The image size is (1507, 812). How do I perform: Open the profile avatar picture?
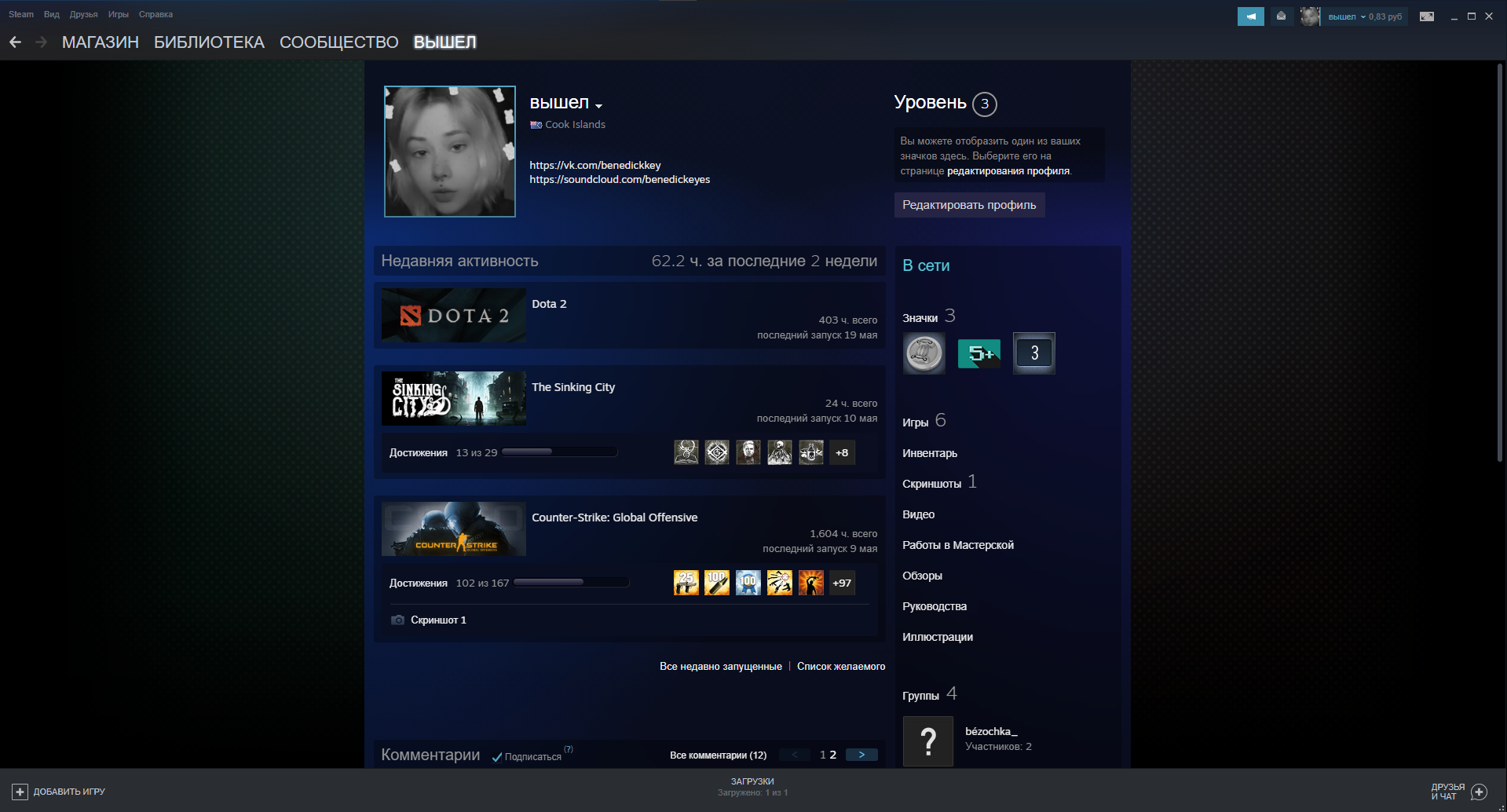coord(450,152)
